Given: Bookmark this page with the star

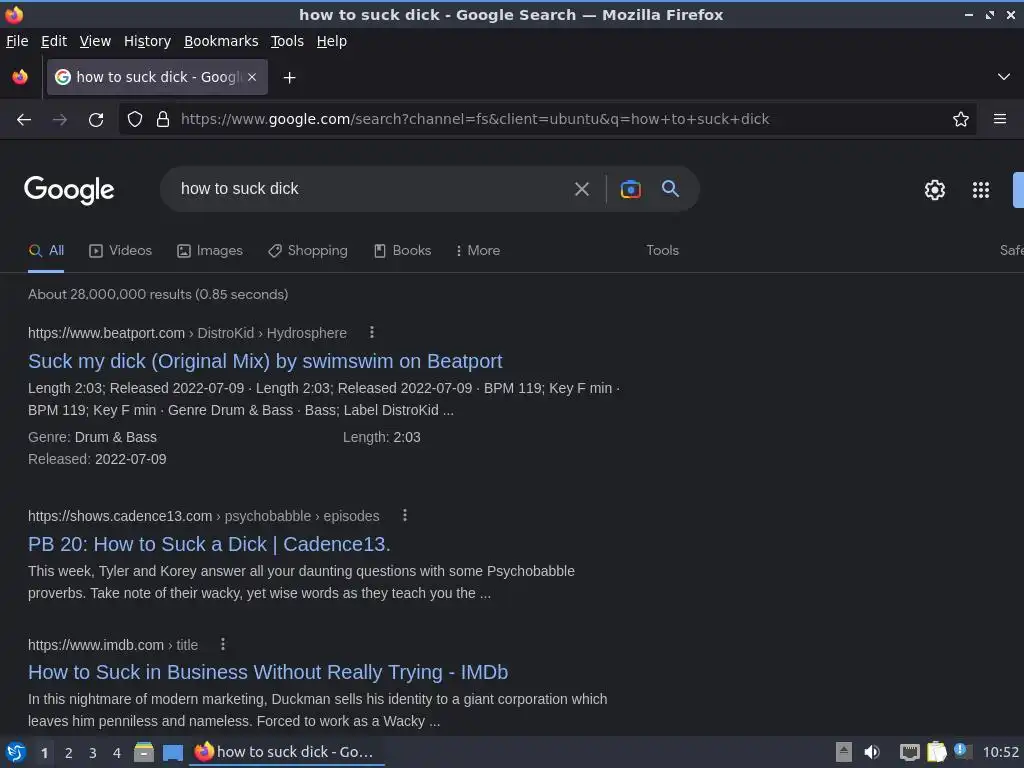Looking at the screenshot, I should click(961, 119).
